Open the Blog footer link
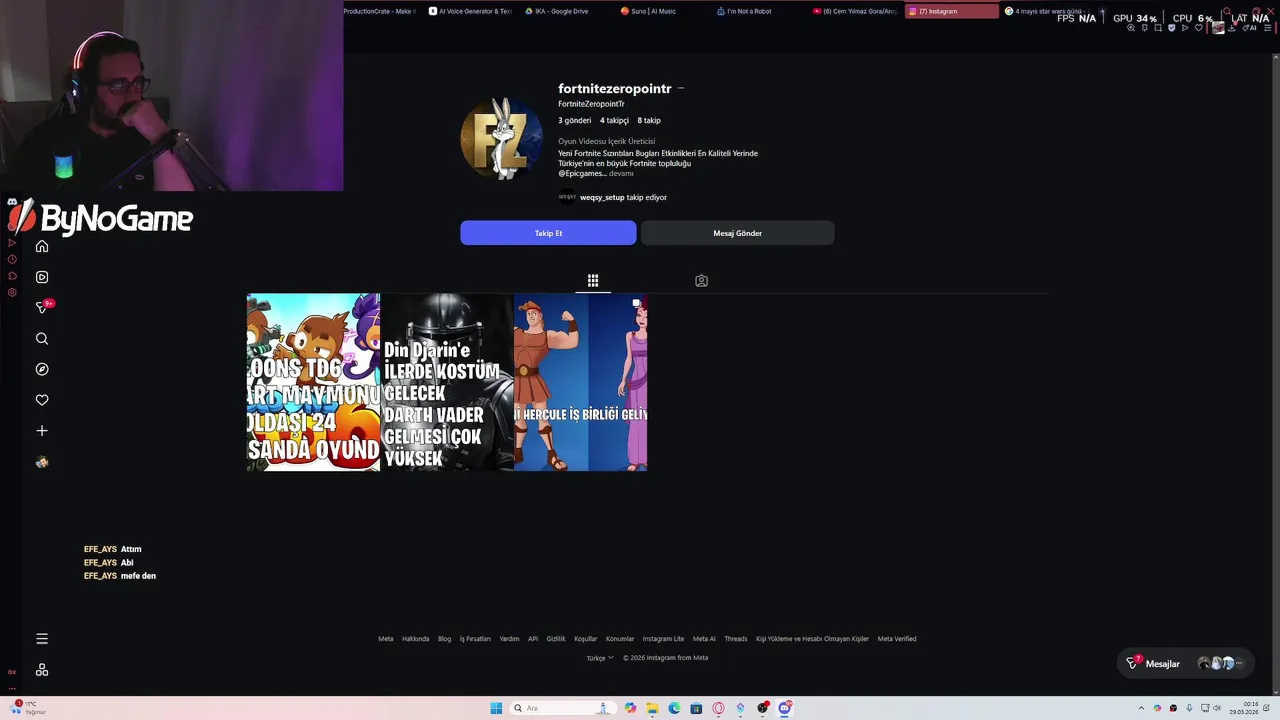This screenshot has width=1280, height=720. pyautogui.click(x=444, y=639)
